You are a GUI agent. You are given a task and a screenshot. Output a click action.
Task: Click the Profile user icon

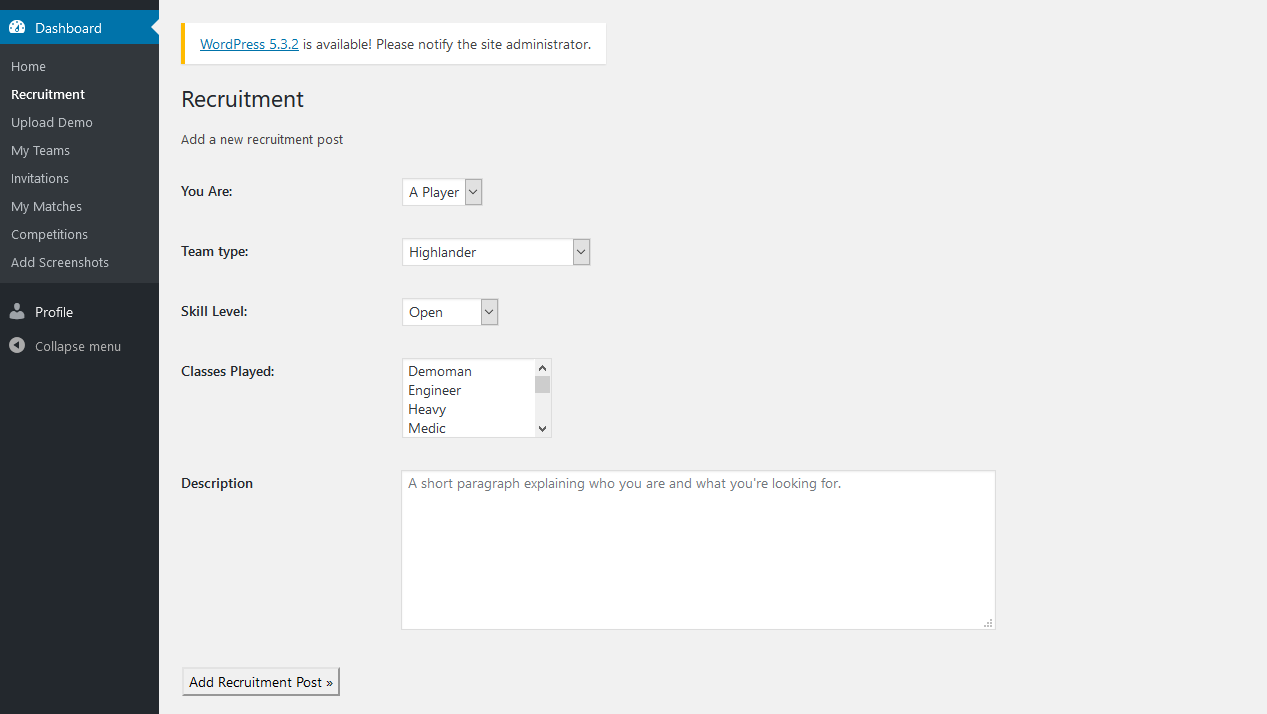(x=17, y=312)
